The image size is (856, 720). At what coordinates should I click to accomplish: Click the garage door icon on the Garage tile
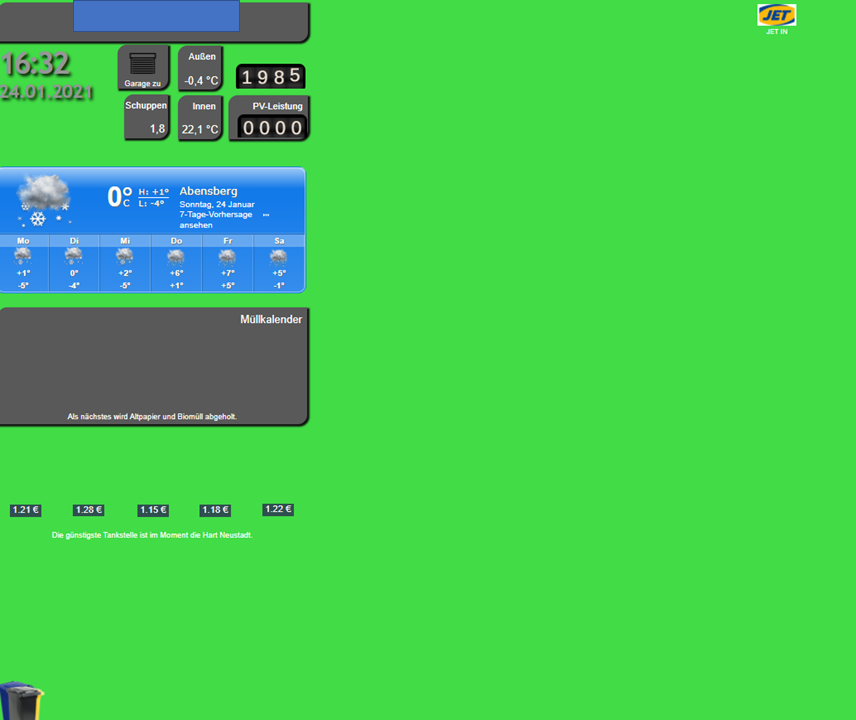[x=143, y=62]
